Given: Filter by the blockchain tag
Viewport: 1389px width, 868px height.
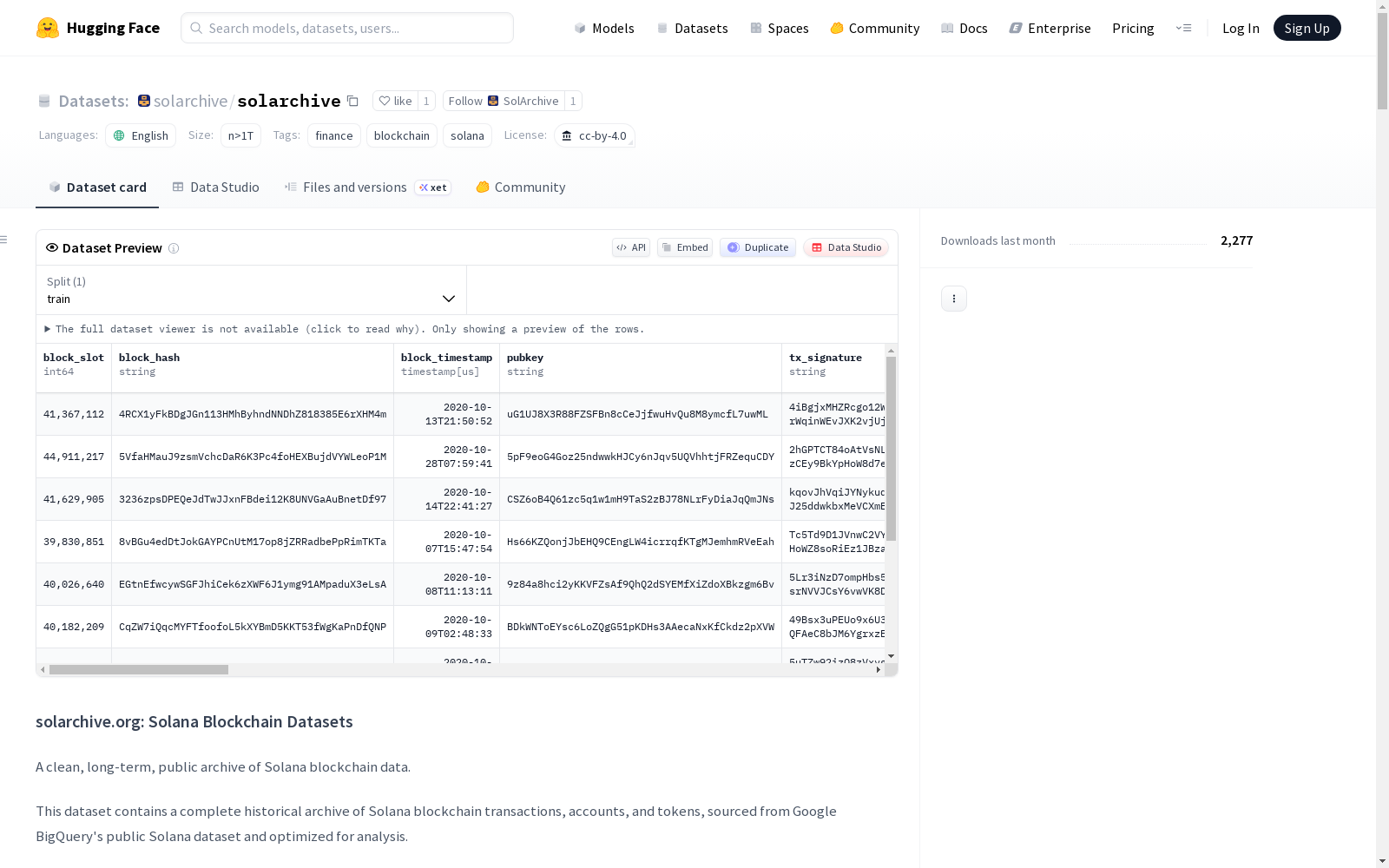Looking at the screenshot, I should coord(402,135).
